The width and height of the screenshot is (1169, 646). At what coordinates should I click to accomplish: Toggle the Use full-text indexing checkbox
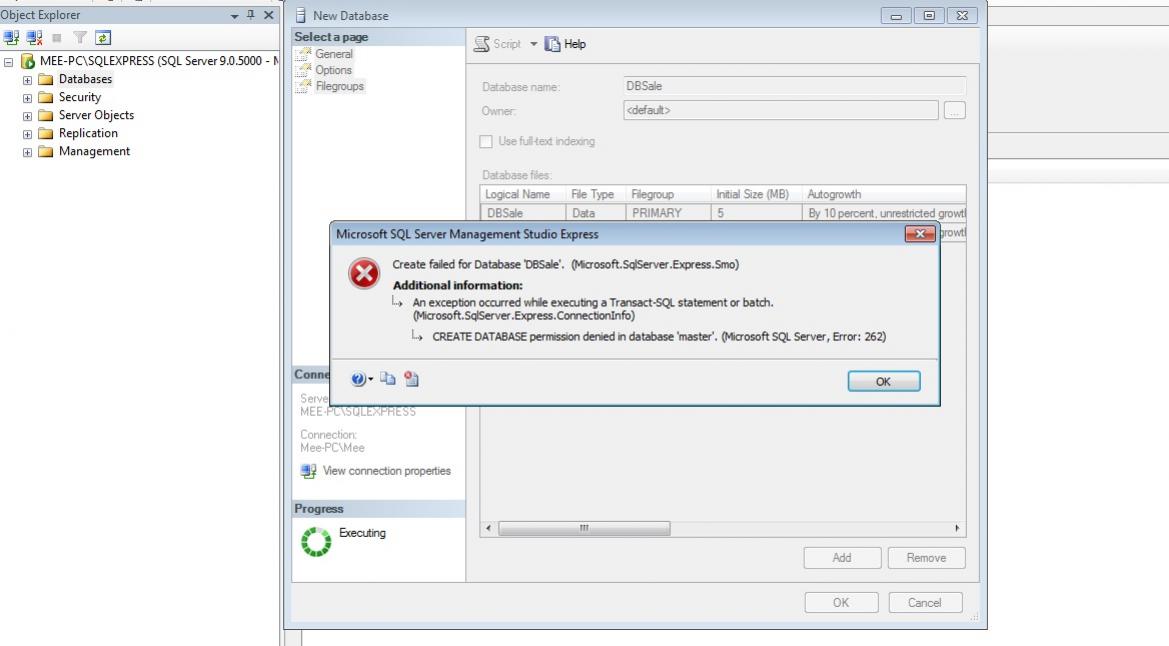coord(486,142)
